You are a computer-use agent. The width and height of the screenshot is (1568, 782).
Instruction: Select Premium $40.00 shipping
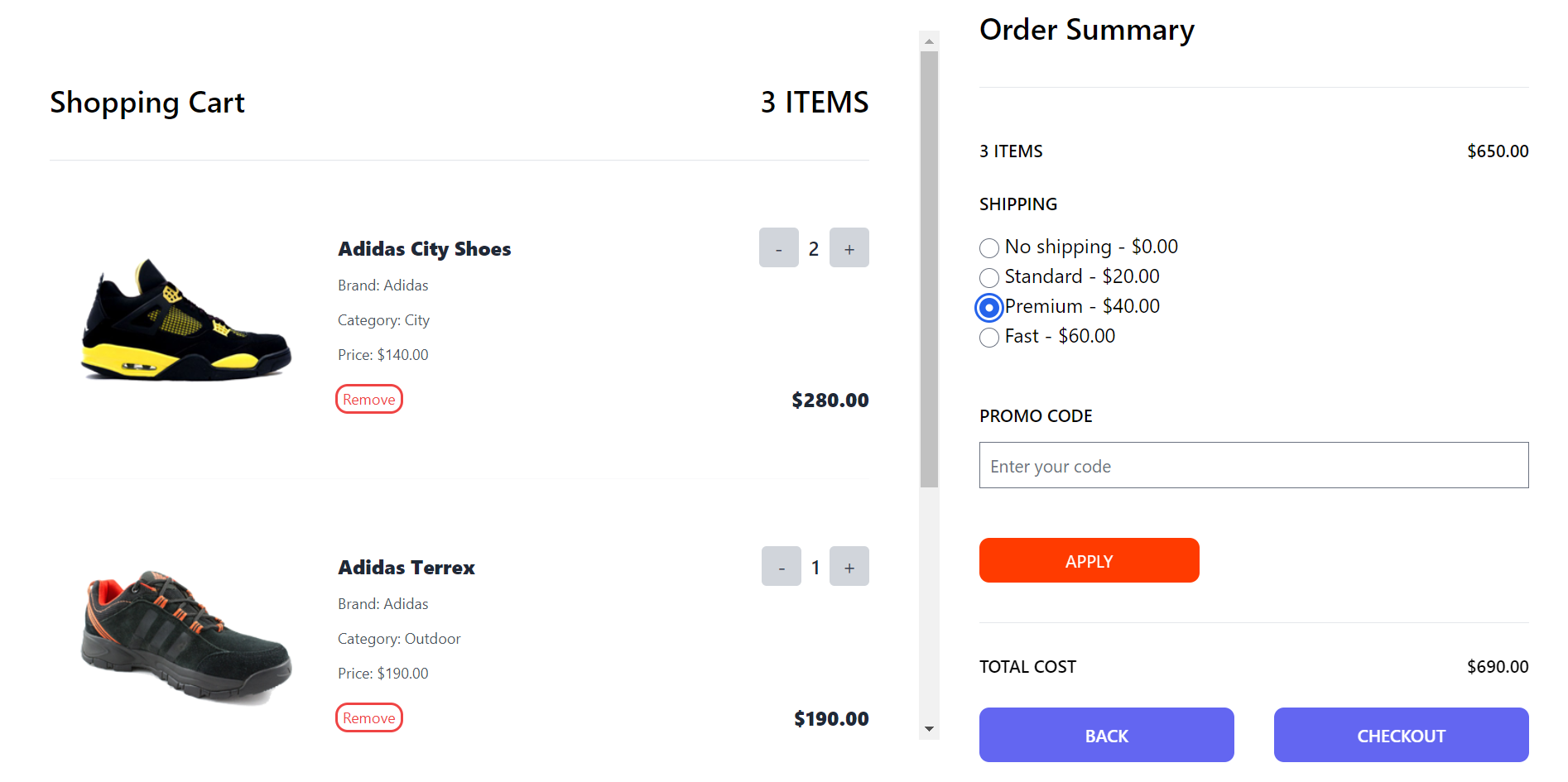989,308
